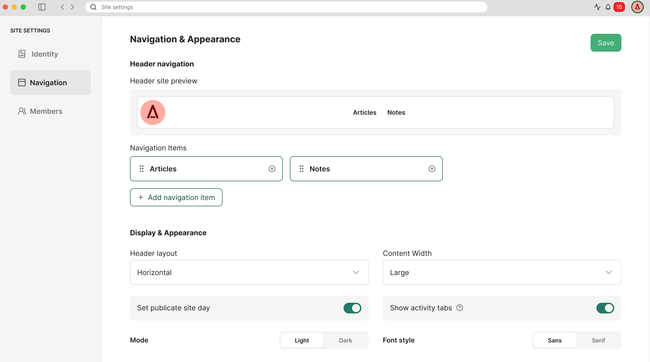Click Add navigation item button
This screenshot has width=650, height=362.
click(176, 197)
